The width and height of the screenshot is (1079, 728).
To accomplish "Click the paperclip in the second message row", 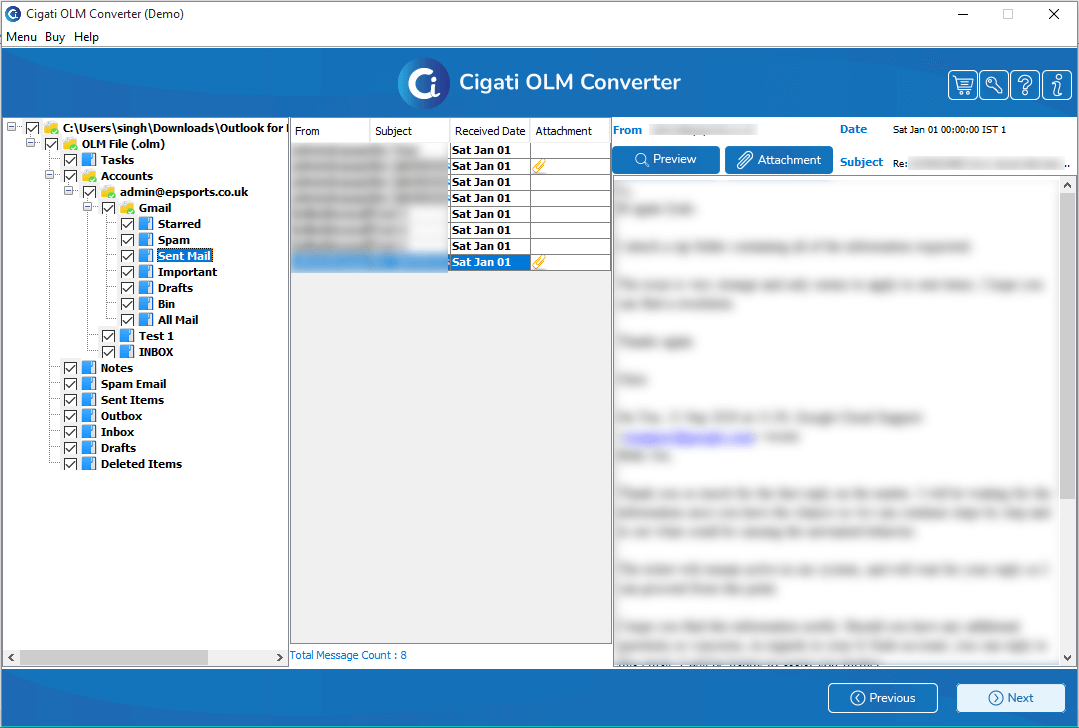I will pyautogui.click(x=539, y=166).
